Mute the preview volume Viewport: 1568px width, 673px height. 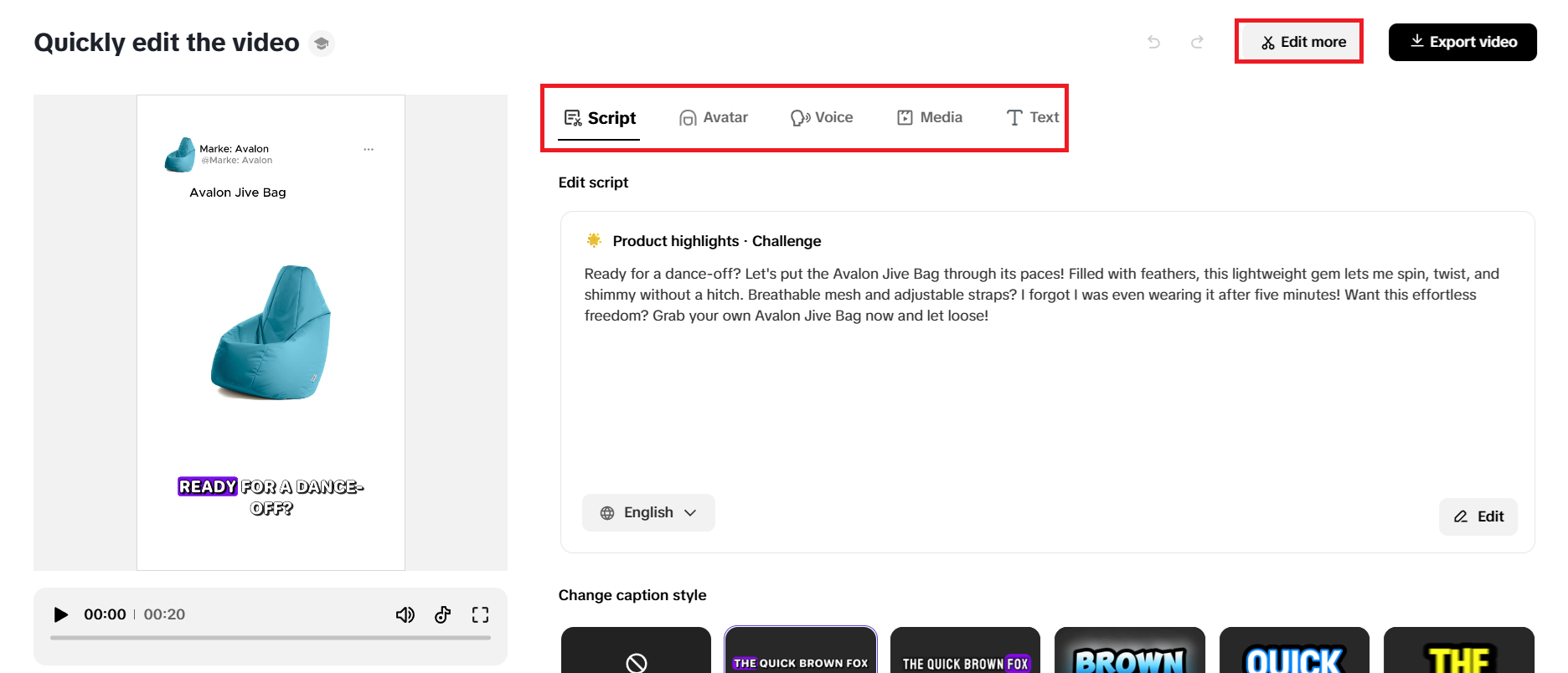[x=405, y=615]
